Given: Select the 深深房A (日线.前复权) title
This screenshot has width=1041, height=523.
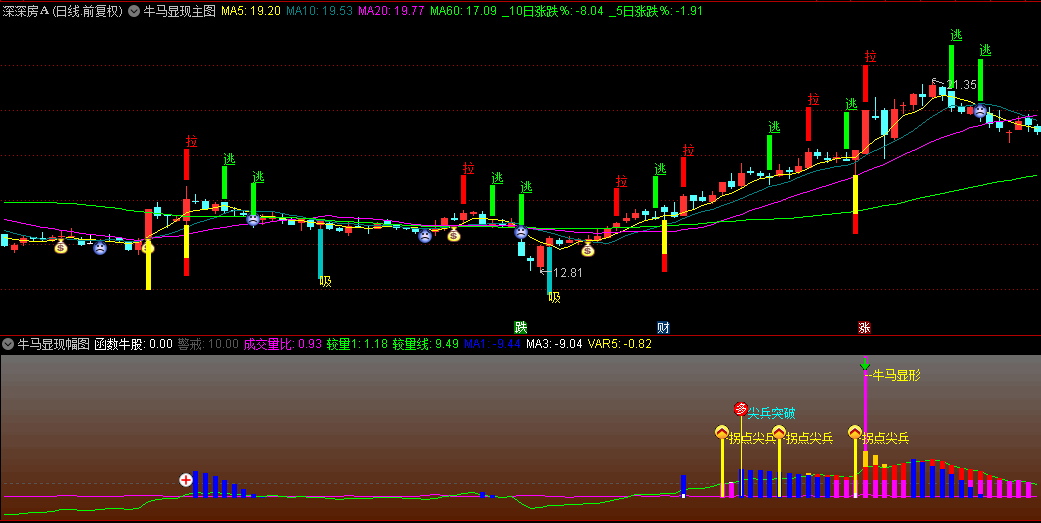Looking at the screenshot, I should coord(63,11).
